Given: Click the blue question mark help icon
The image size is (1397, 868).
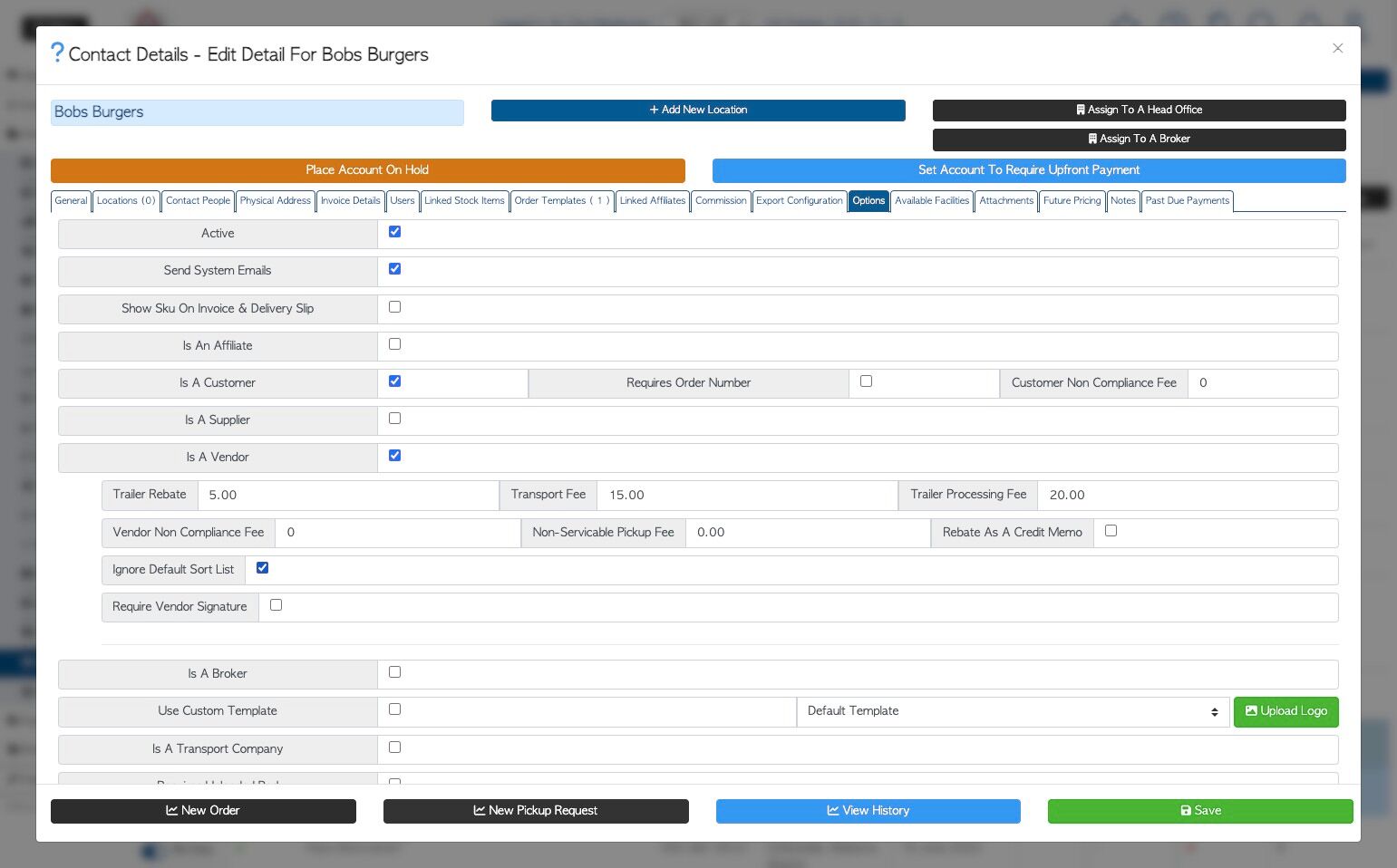Looking at the screenshot, I should (x=57, y=53).
